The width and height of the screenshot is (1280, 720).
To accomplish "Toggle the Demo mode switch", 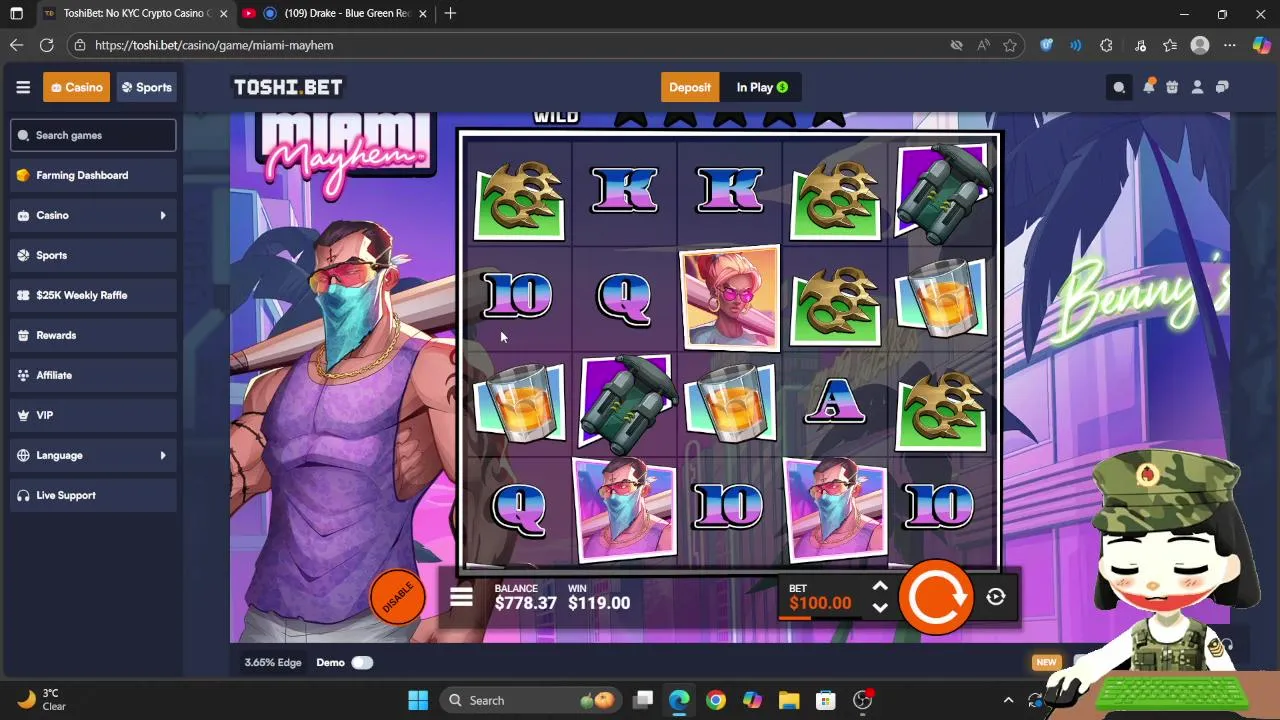I will pyautogui.click(x=362, y=662).
